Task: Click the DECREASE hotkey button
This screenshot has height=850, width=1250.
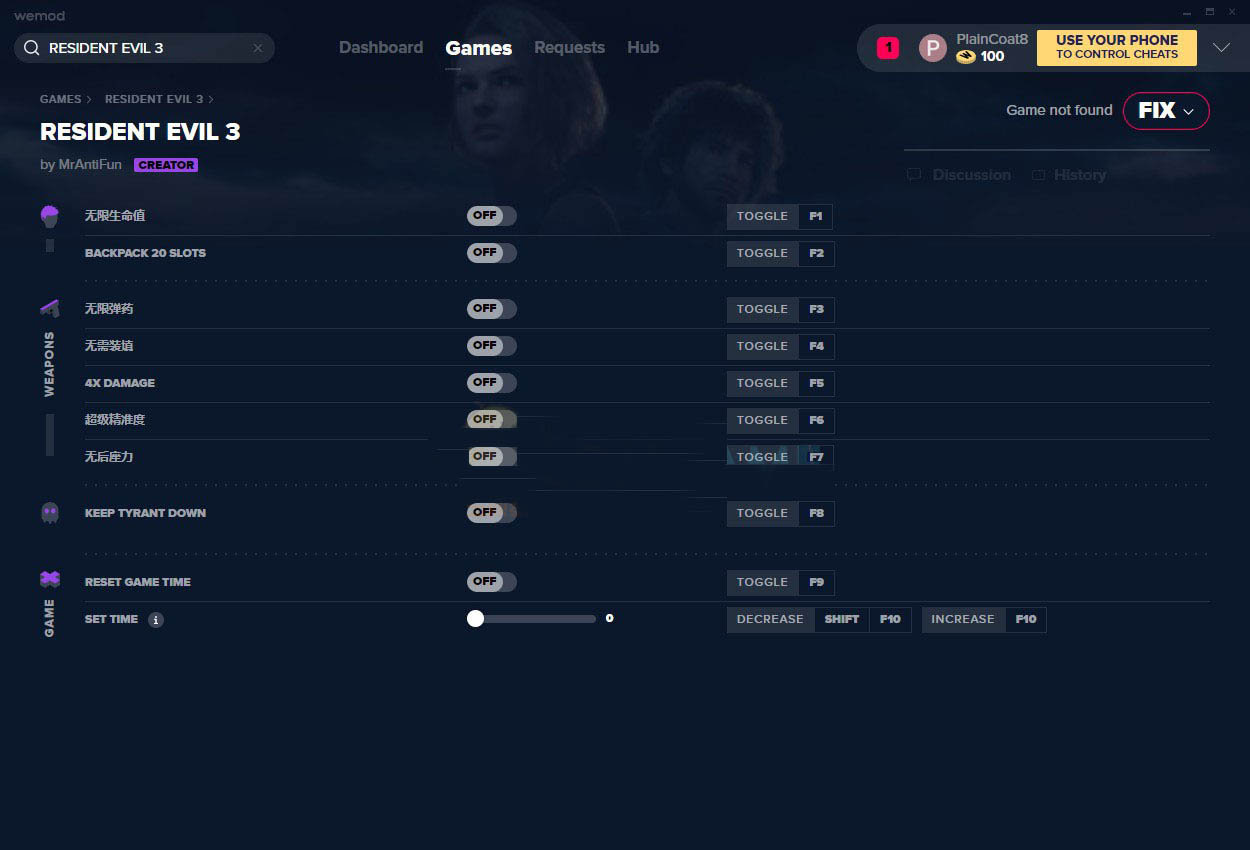Action: (770, 620)
